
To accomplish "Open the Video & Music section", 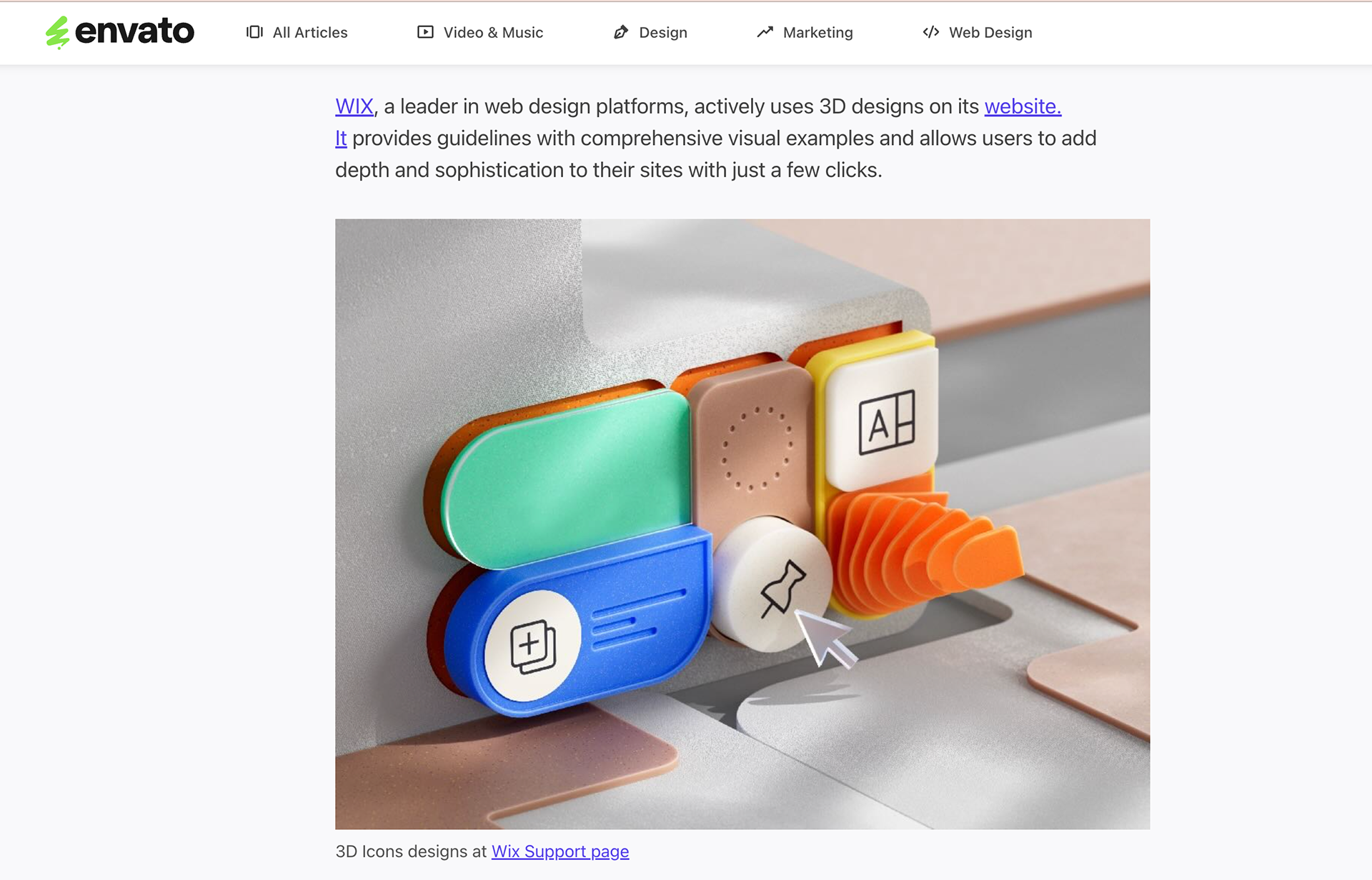I will (480, 32).
